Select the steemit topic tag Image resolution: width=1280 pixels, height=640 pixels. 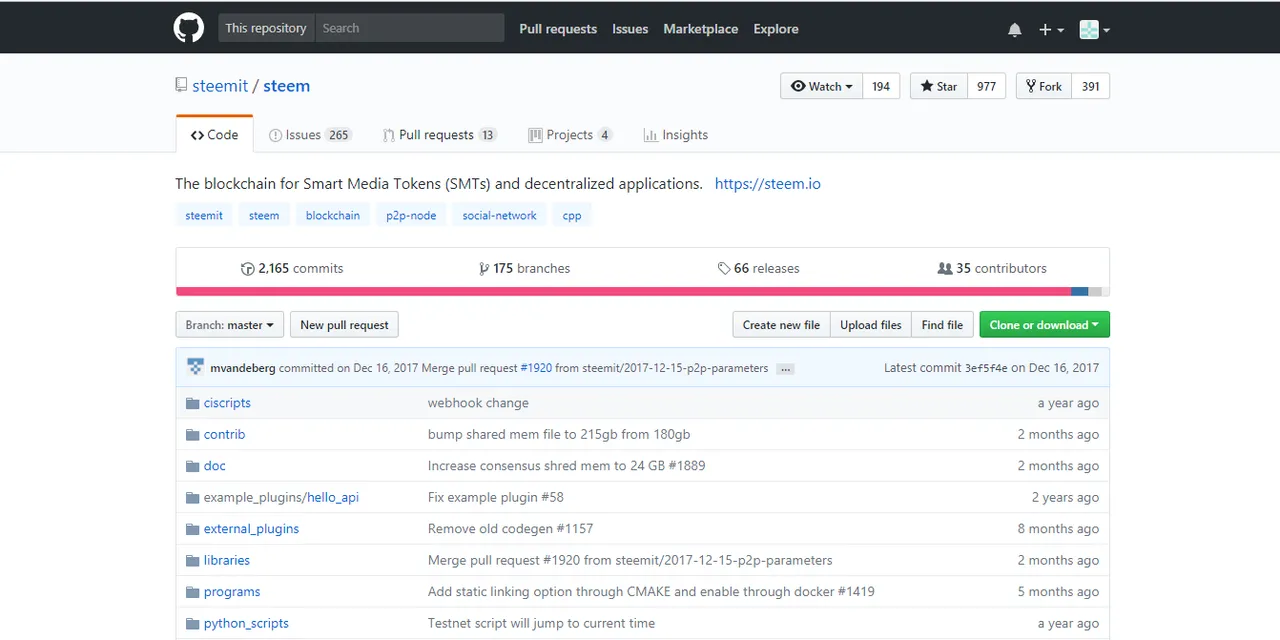point(204,215)
